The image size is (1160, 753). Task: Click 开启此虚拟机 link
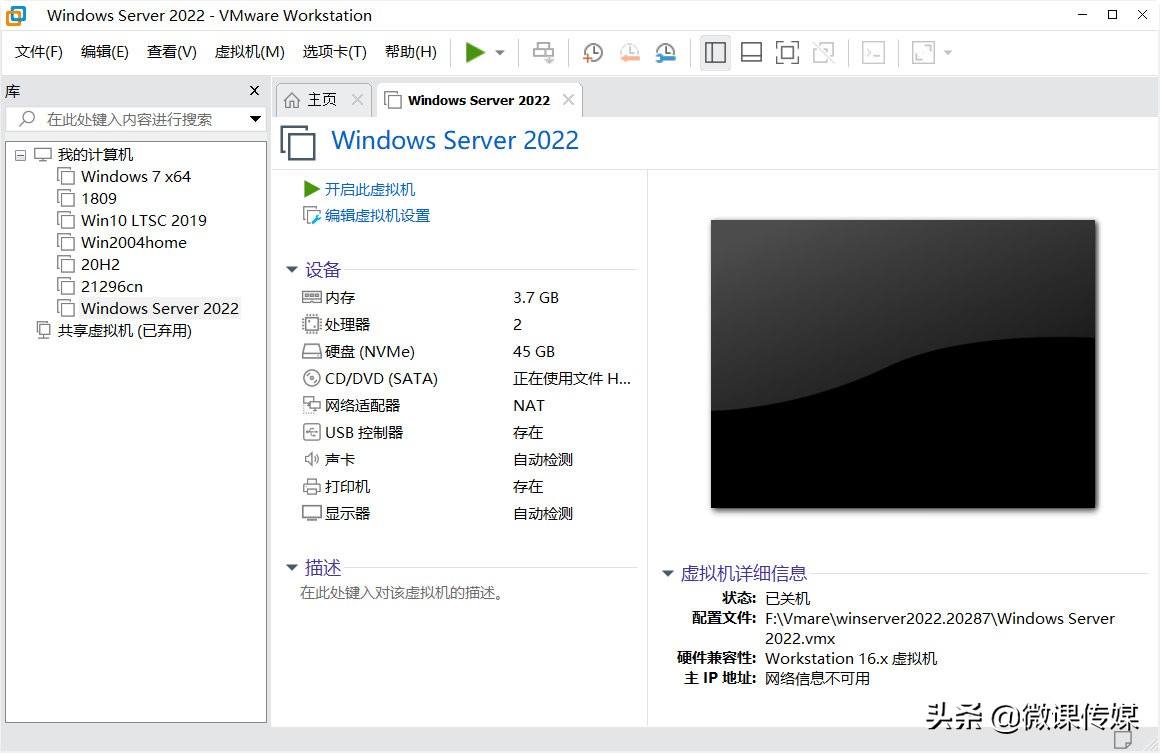pyautogui.click(x=370, y=189)
